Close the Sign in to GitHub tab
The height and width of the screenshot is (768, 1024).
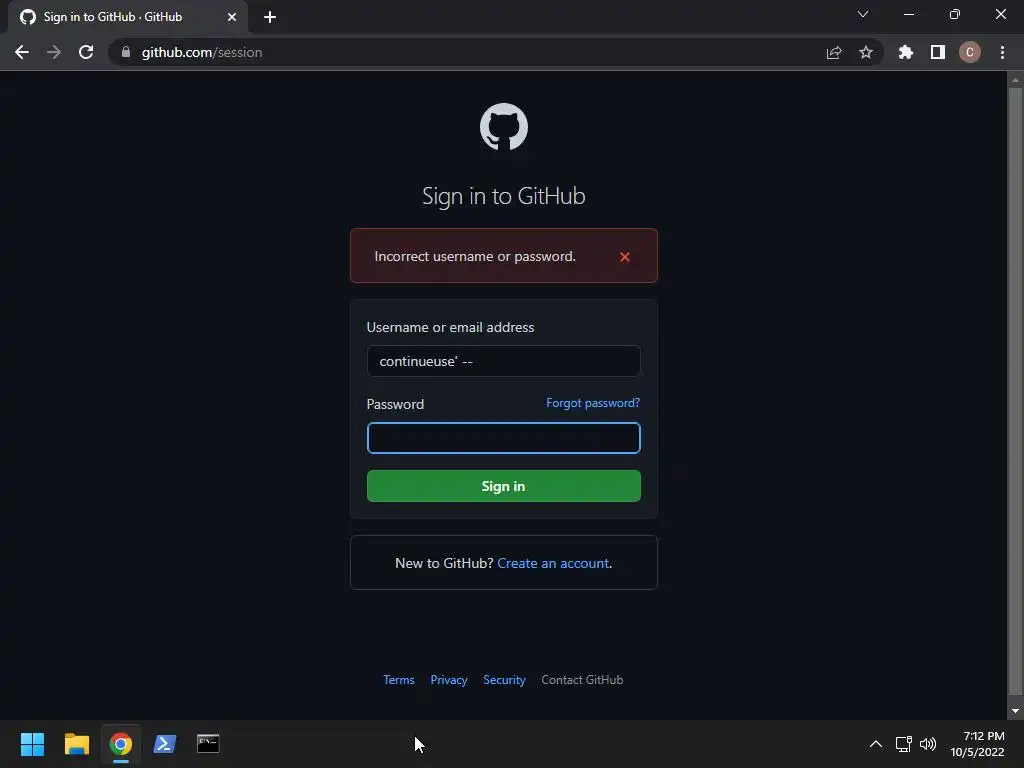[232, 17]
